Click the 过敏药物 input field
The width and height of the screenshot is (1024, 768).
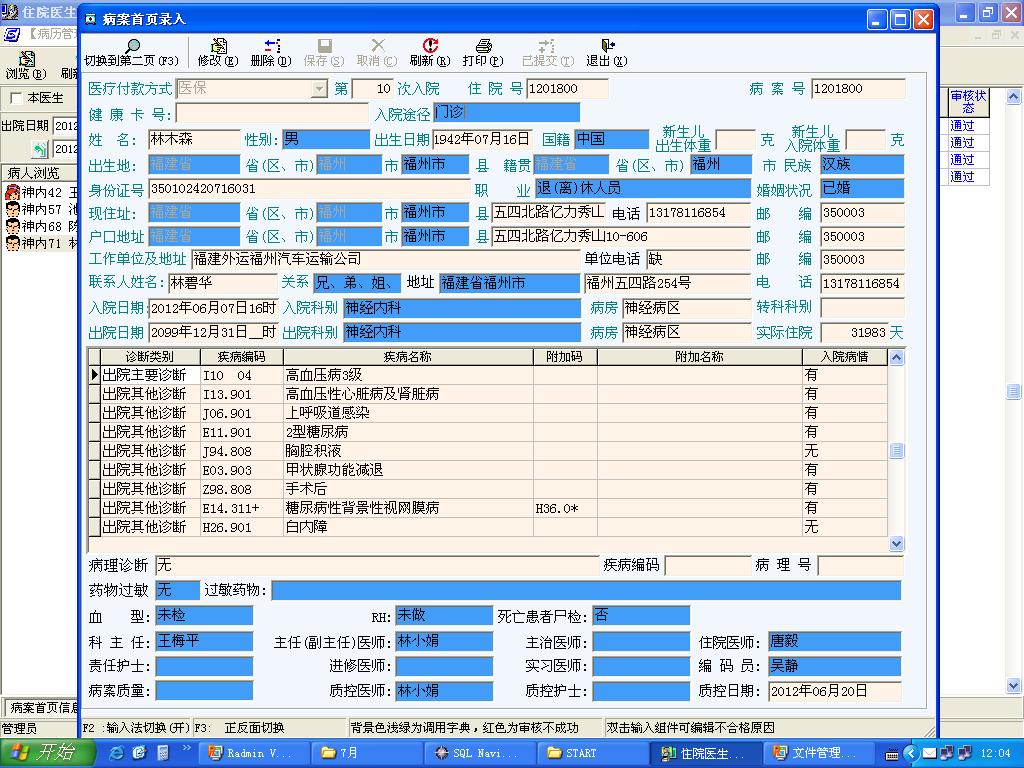[x=586, y=590]
